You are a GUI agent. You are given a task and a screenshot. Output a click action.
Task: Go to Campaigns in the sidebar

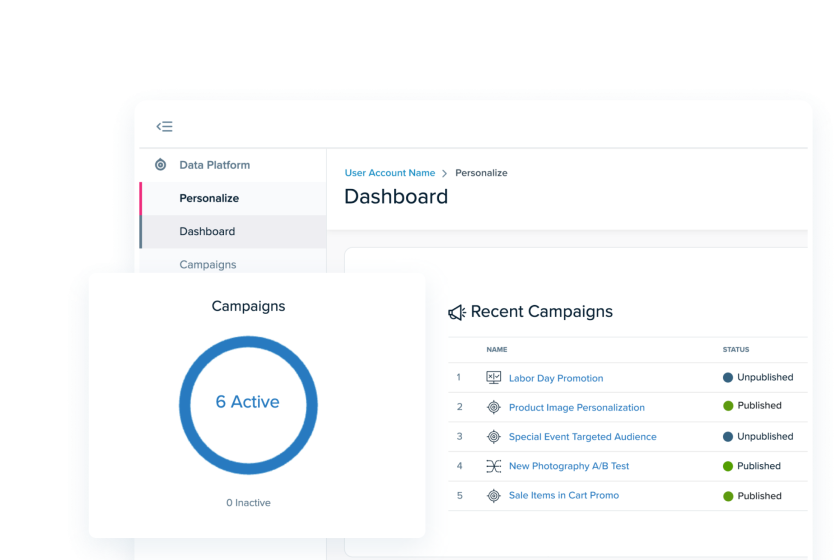pos(208,265)
